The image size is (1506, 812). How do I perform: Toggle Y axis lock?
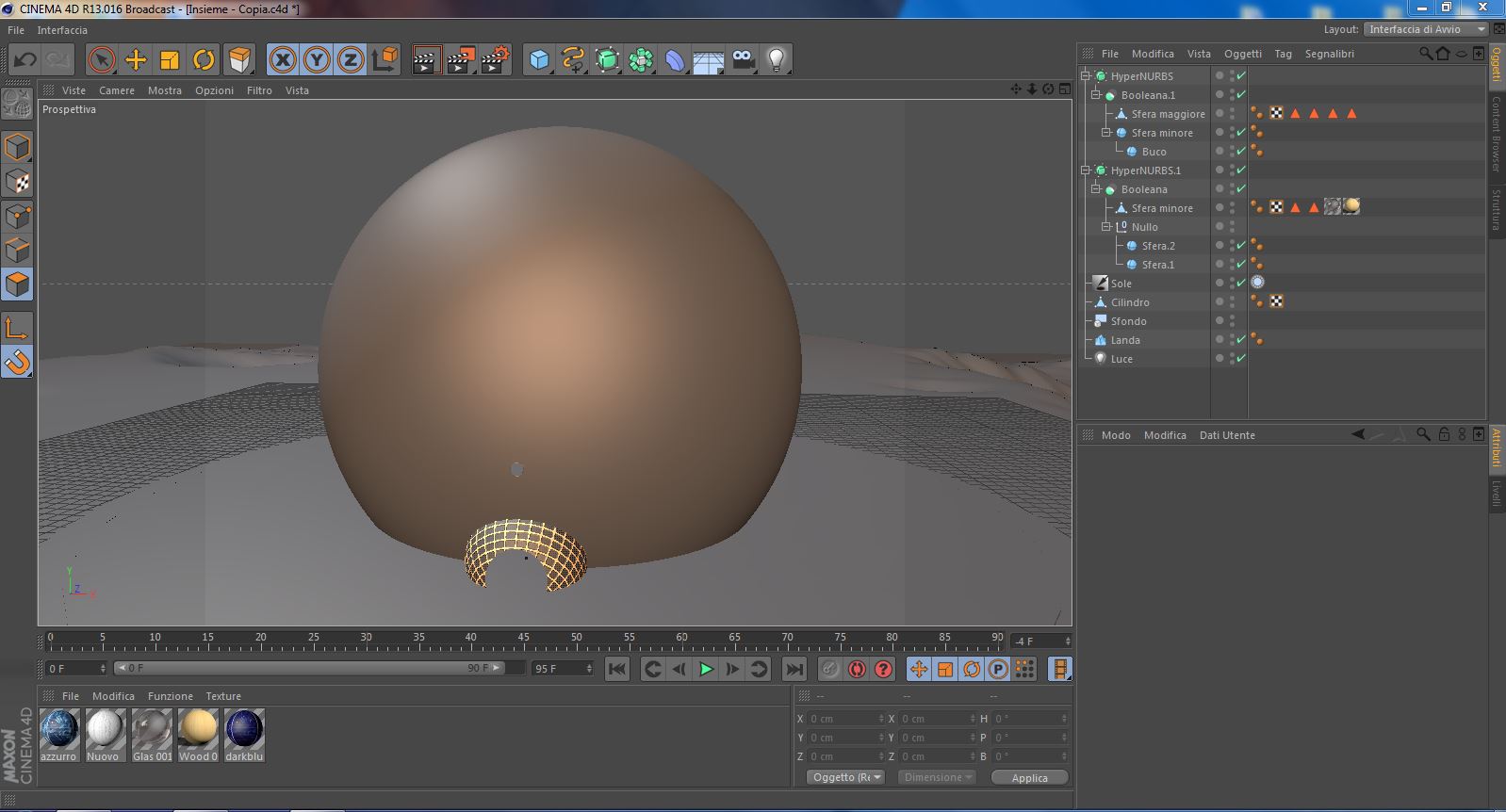(317, 60)
